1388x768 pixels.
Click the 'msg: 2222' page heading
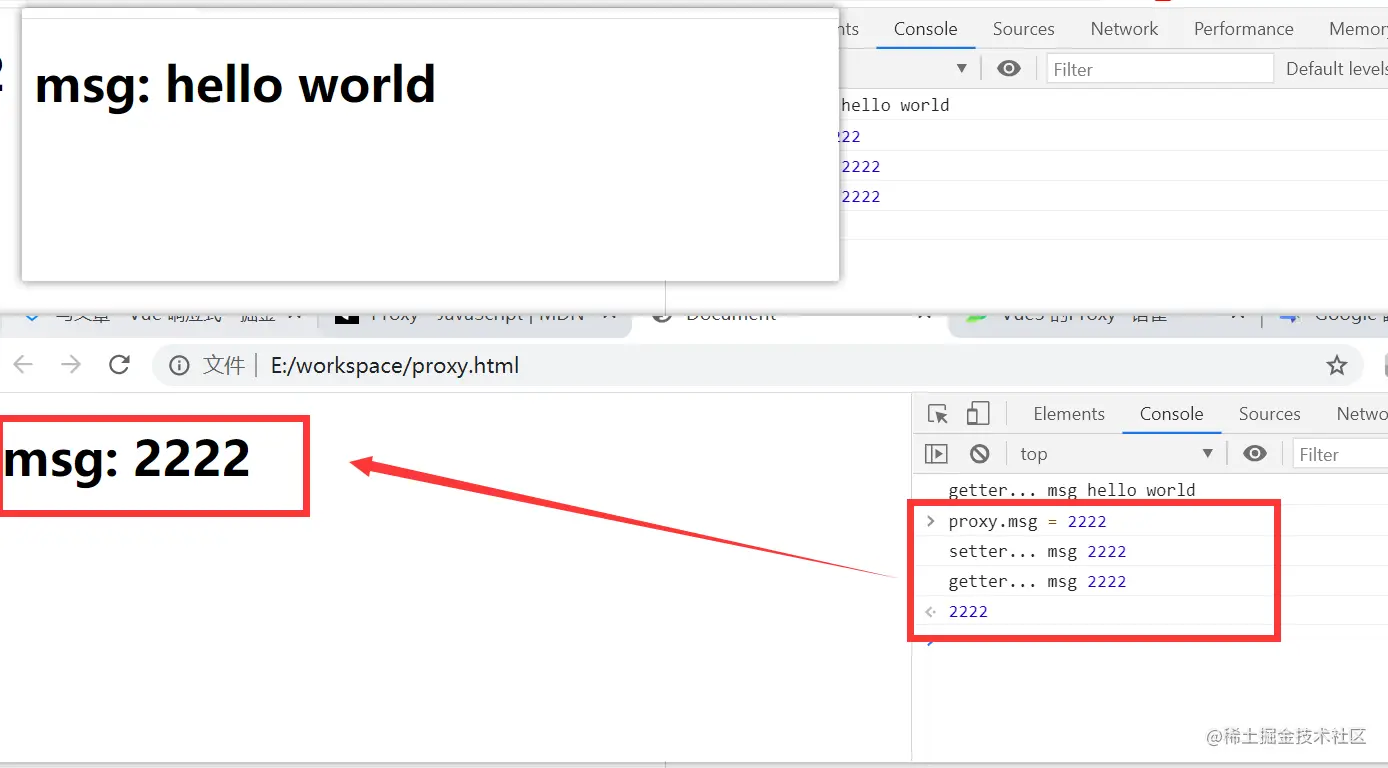127,459
